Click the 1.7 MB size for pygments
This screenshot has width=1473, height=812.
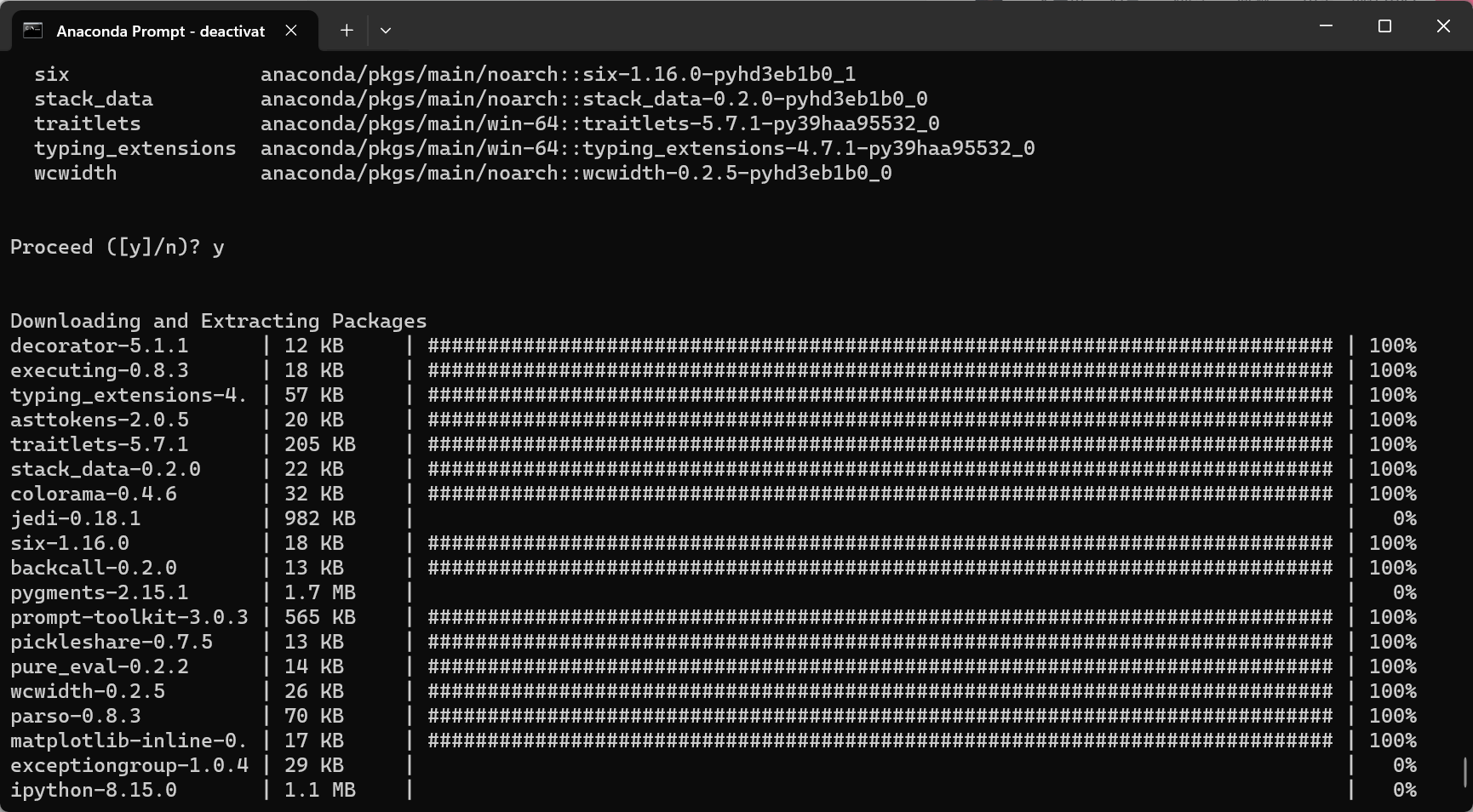click(320, 593)
